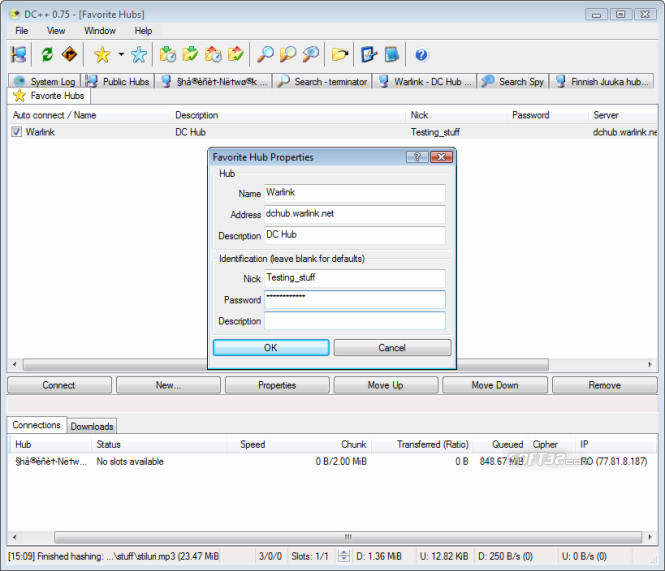665x571 pixels.
Task: Open Favorite Users via blue star icon
Action: click(x=139, y=55)
